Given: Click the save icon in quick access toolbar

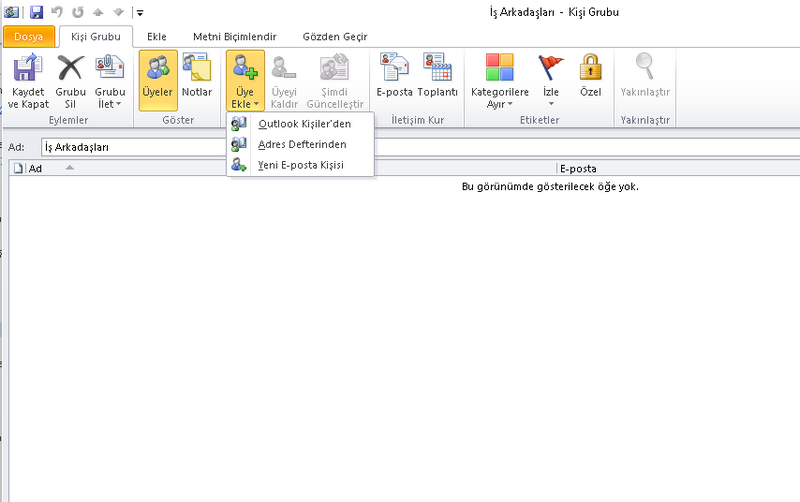Looking at the screenshot, I should (36, 12).
